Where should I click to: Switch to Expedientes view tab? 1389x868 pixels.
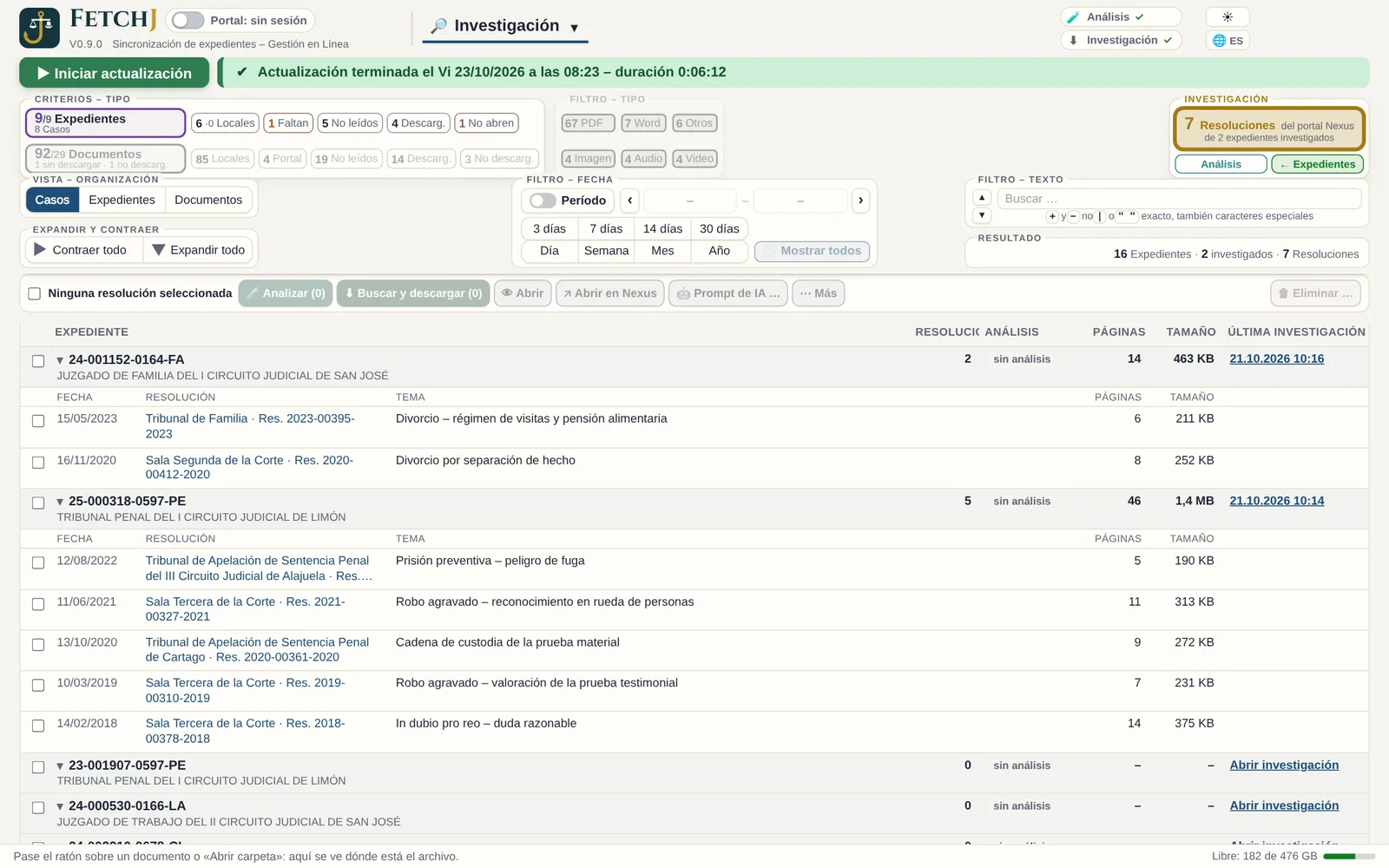tap(122, 200)
